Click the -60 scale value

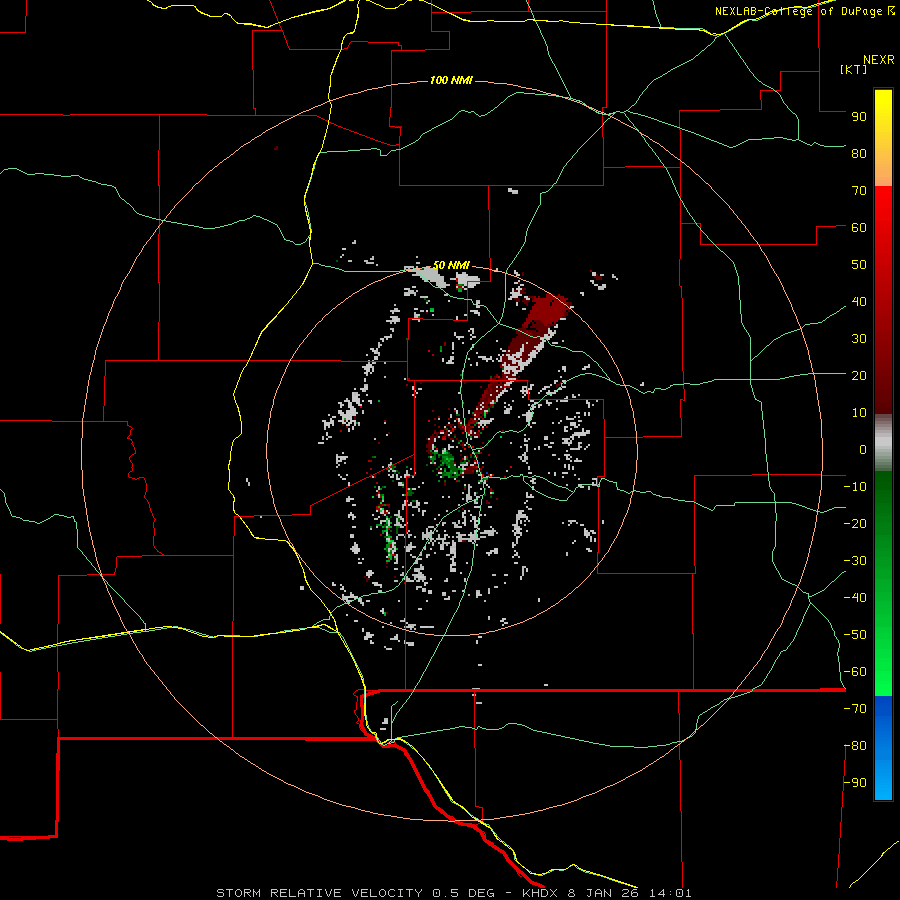pos(855,672)
